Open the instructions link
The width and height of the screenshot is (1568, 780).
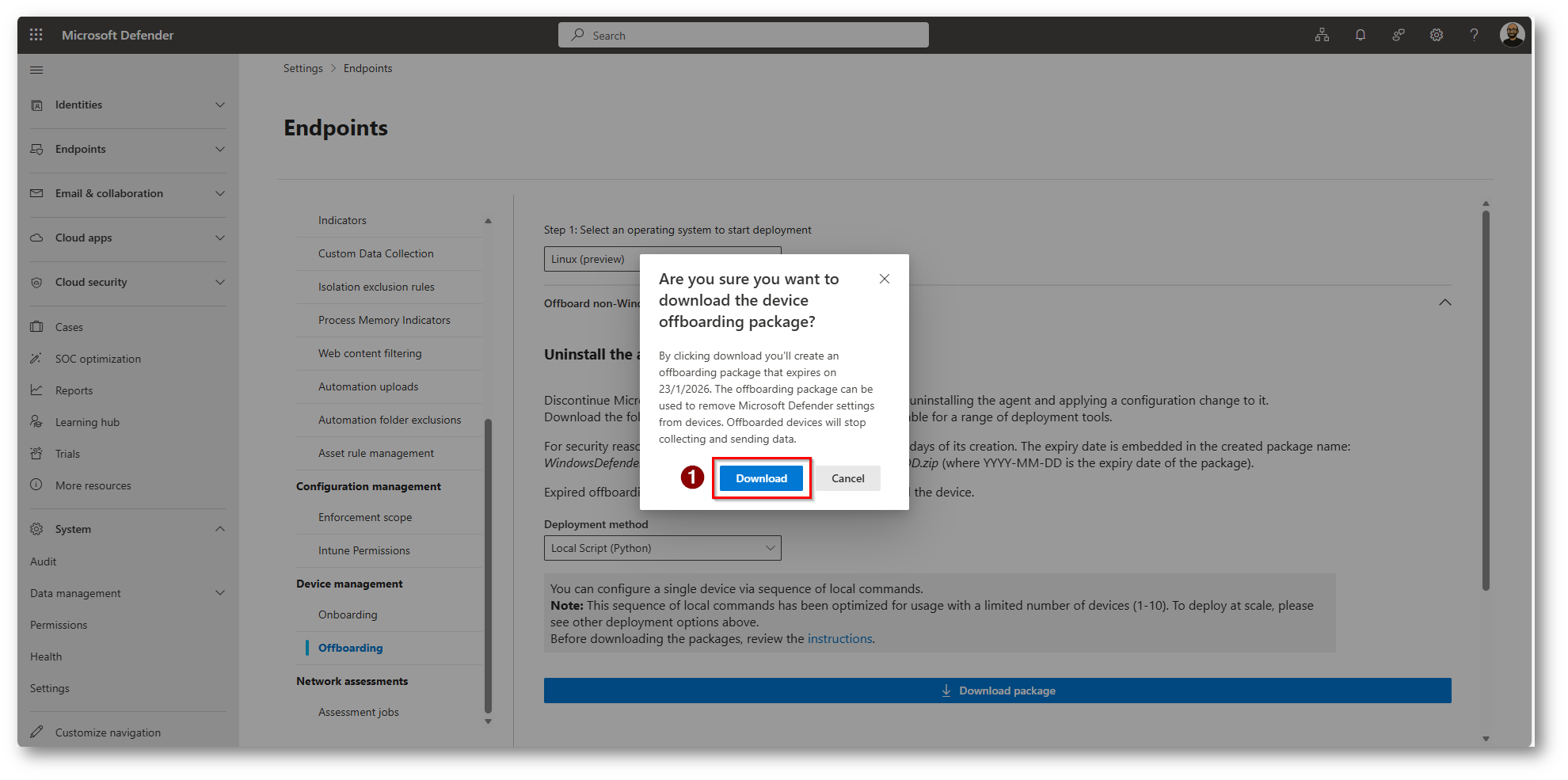click(x=839, y=638)
